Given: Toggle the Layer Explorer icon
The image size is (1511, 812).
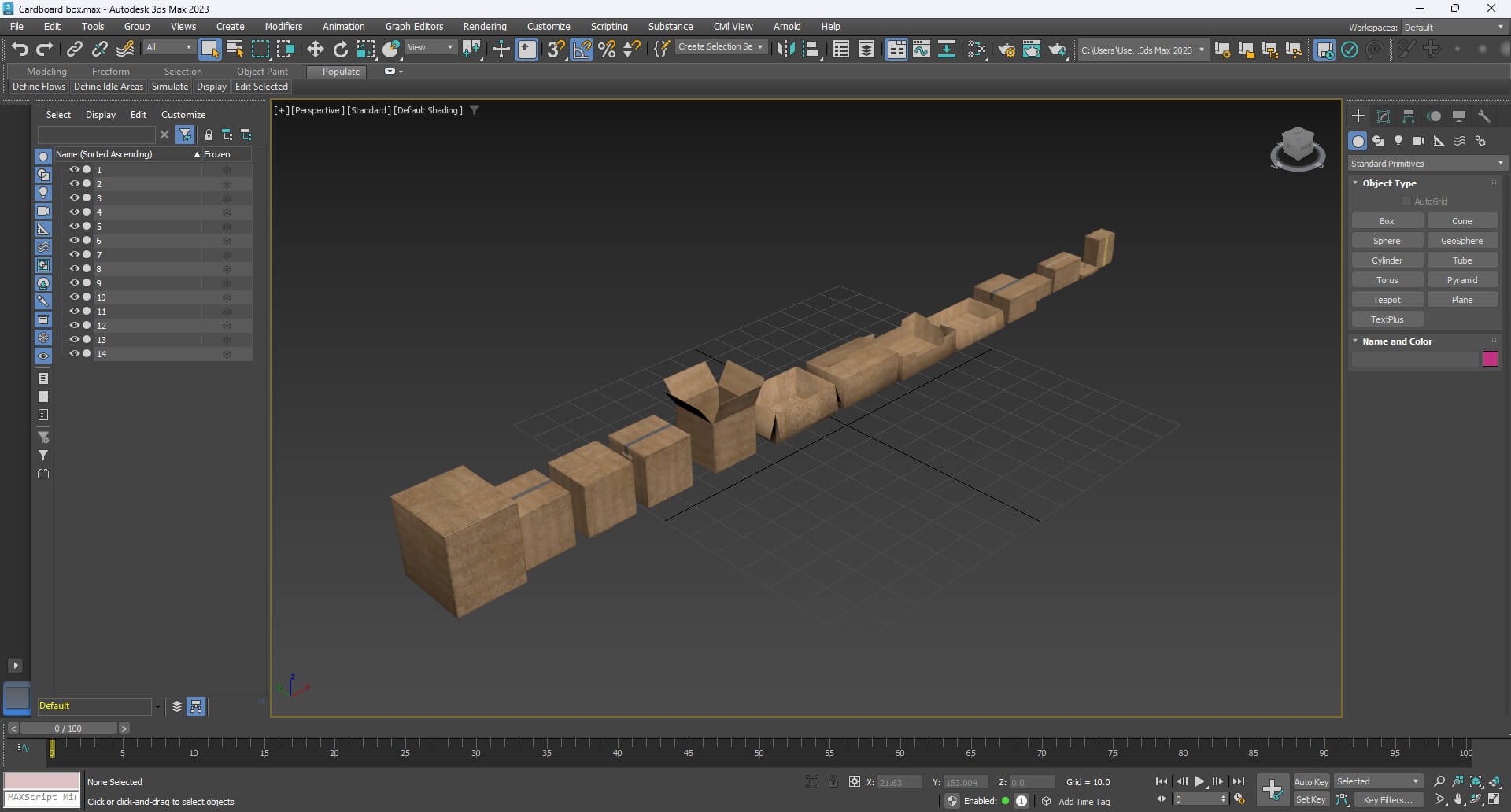Looking at the screenshot, I should 866,49.
